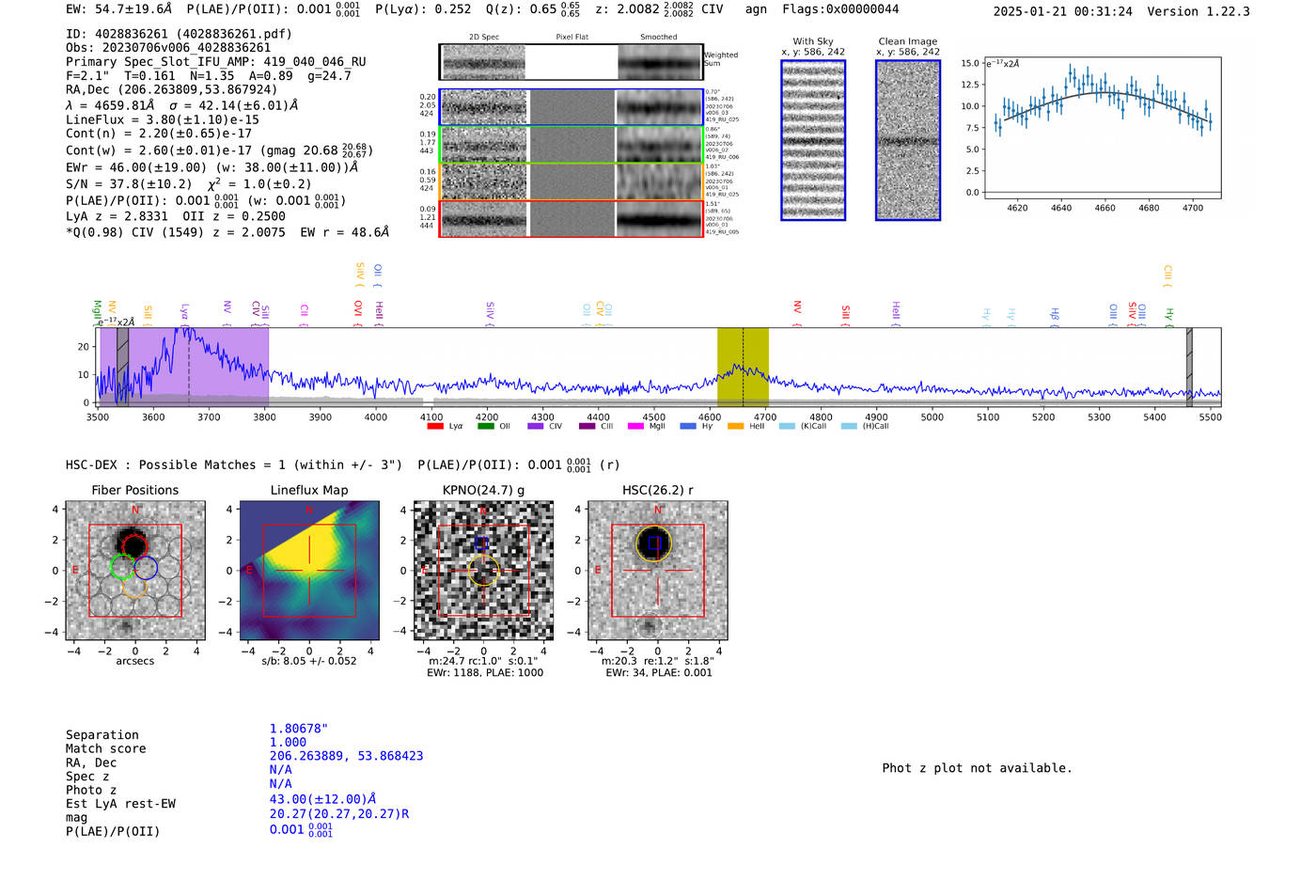Click the green OII legend swatch
The height and width of the screenshot is (896, 1316).
[485, 427]
